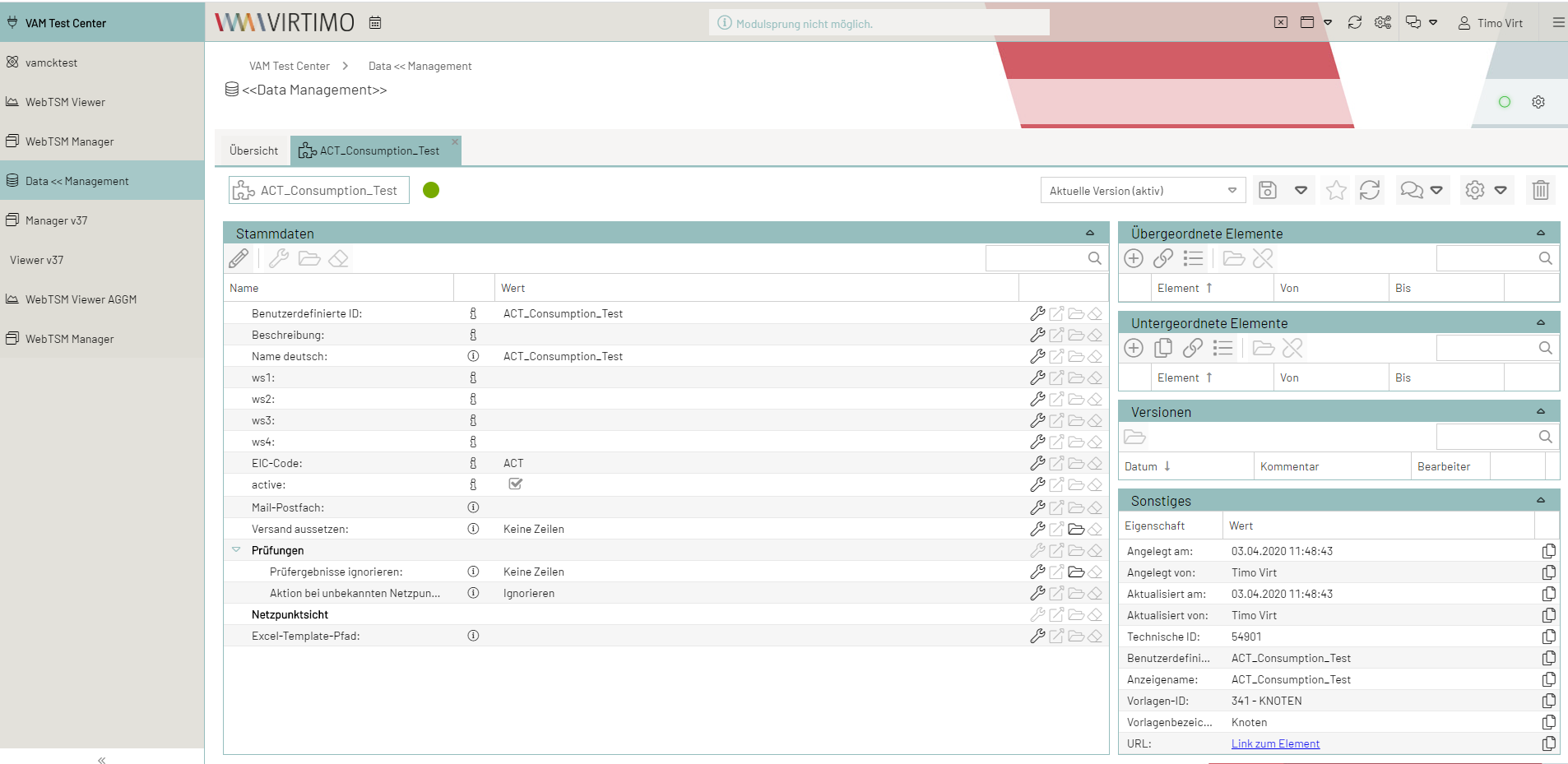Open Viewer v37 in sidebar

[x=102, y=260]
